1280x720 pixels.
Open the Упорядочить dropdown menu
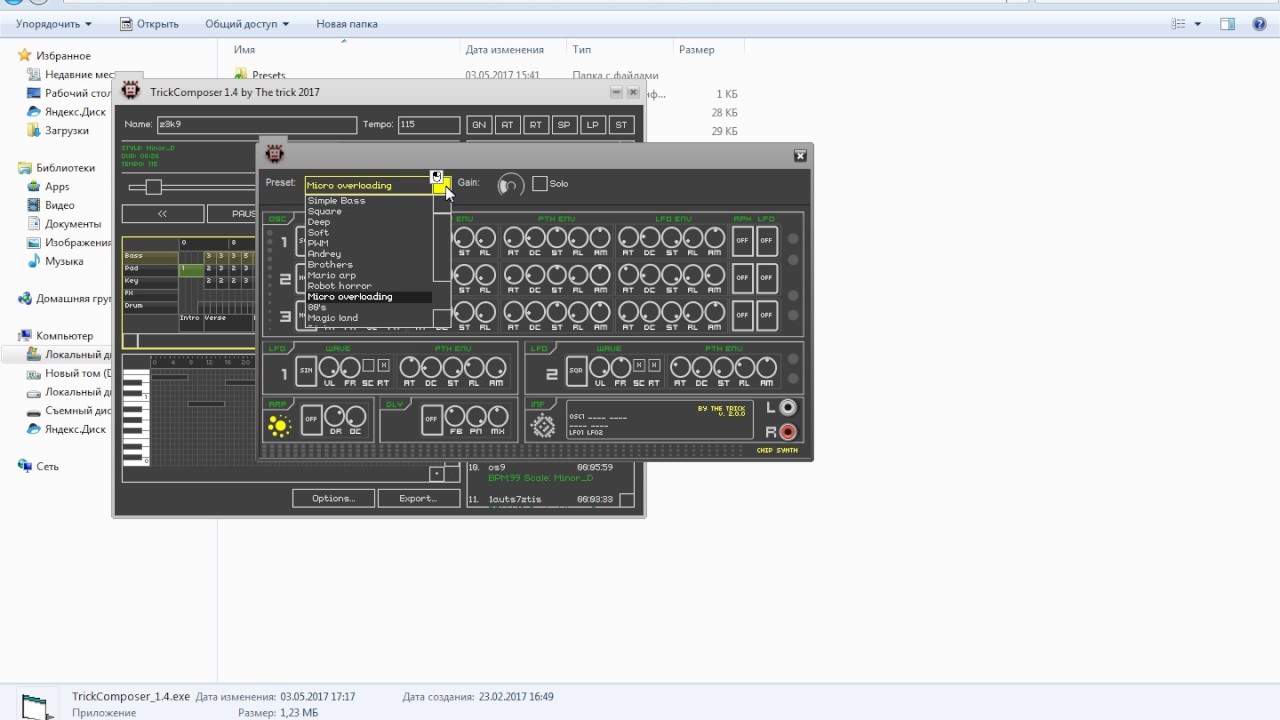54,24
